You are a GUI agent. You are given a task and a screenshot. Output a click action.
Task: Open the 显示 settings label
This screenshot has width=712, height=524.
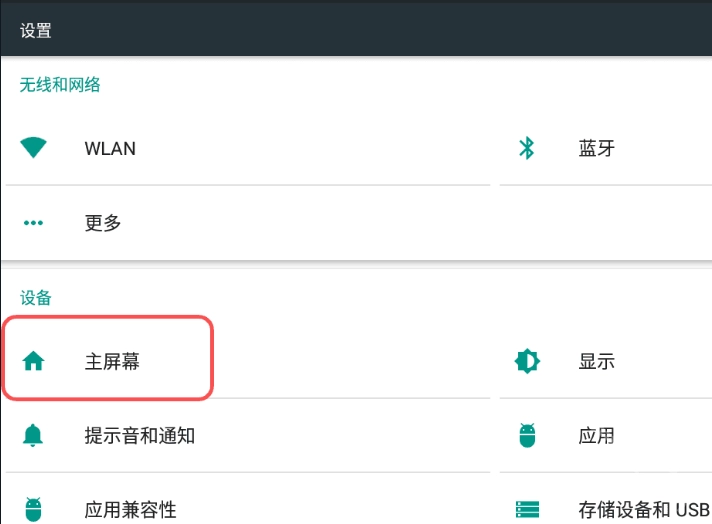coord(597,361)
